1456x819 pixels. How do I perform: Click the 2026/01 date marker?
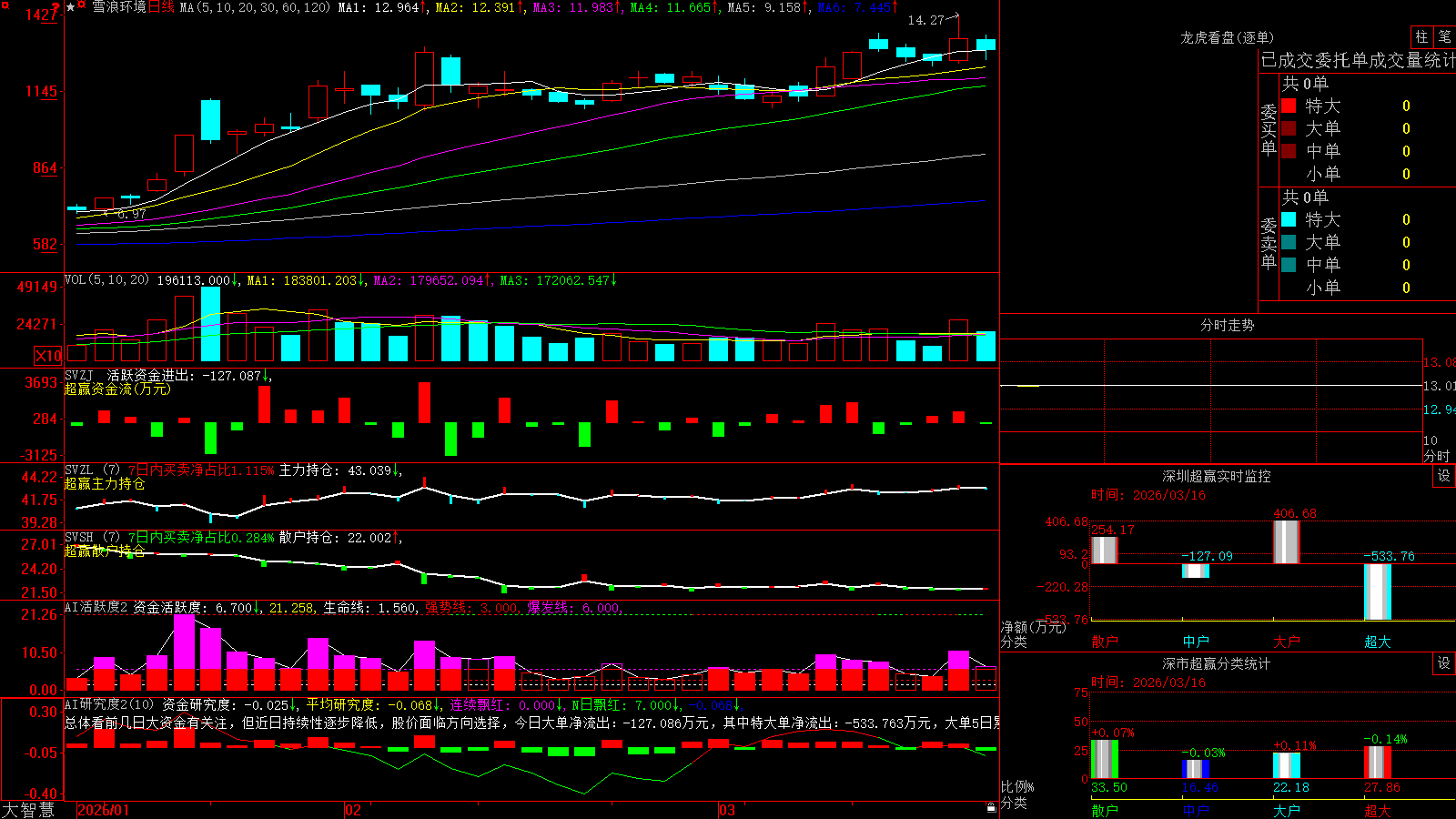[x=103, y=810]
